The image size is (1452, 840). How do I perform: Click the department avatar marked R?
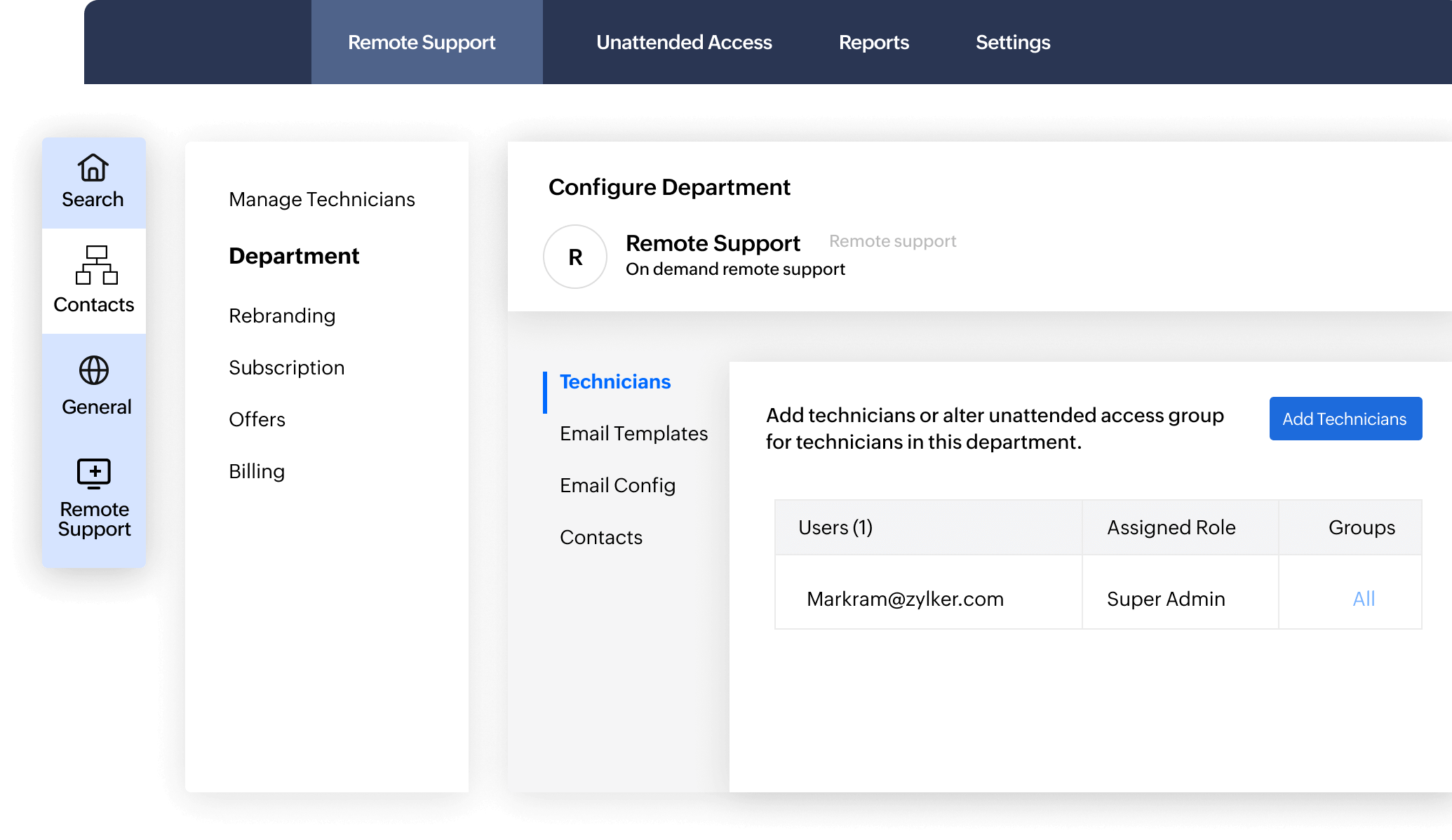574,257
